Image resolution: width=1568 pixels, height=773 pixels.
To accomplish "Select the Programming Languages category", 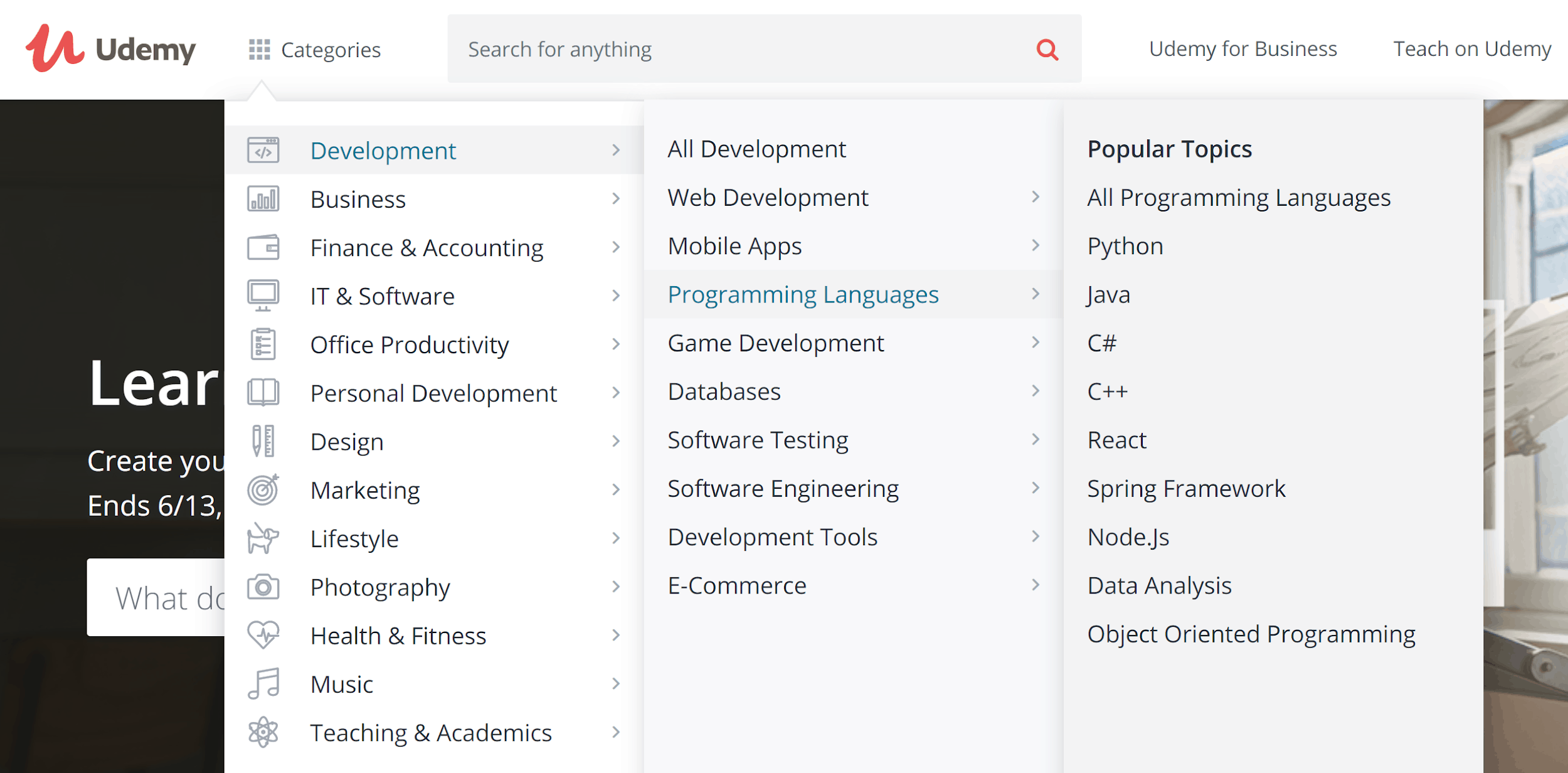I will pos(804,293).
